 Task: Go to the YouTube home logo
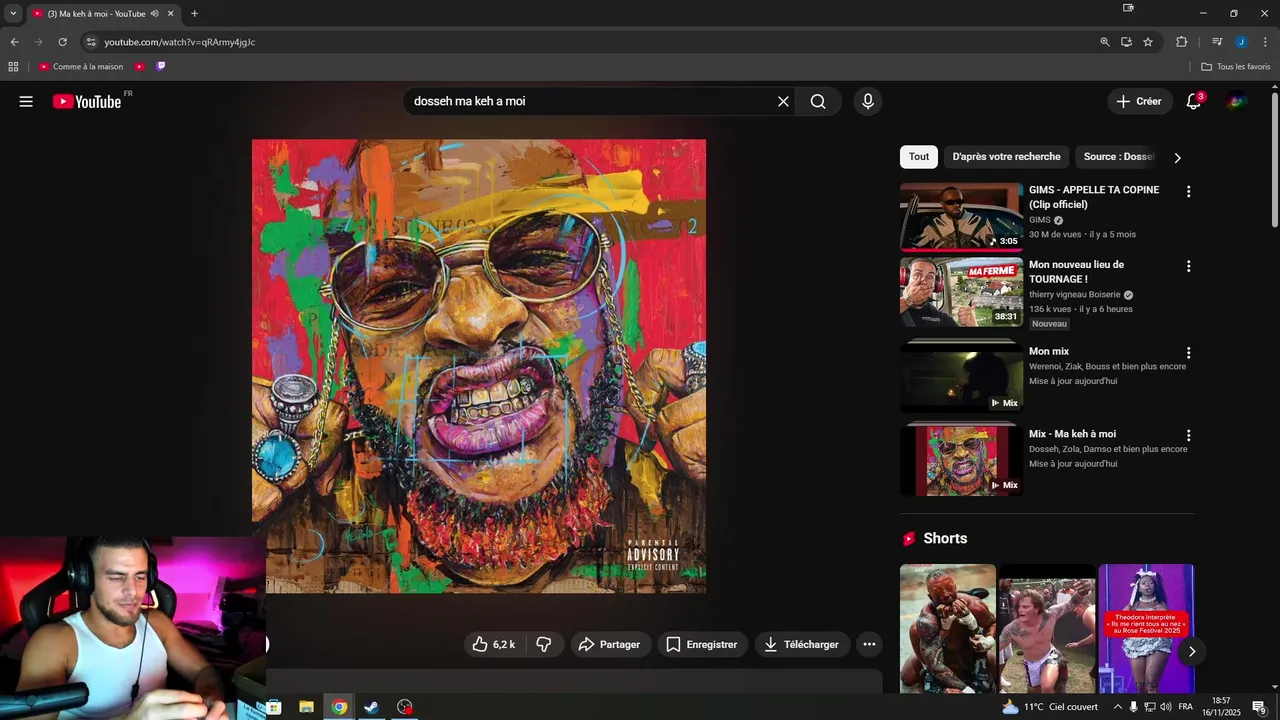tap(87, 101)
